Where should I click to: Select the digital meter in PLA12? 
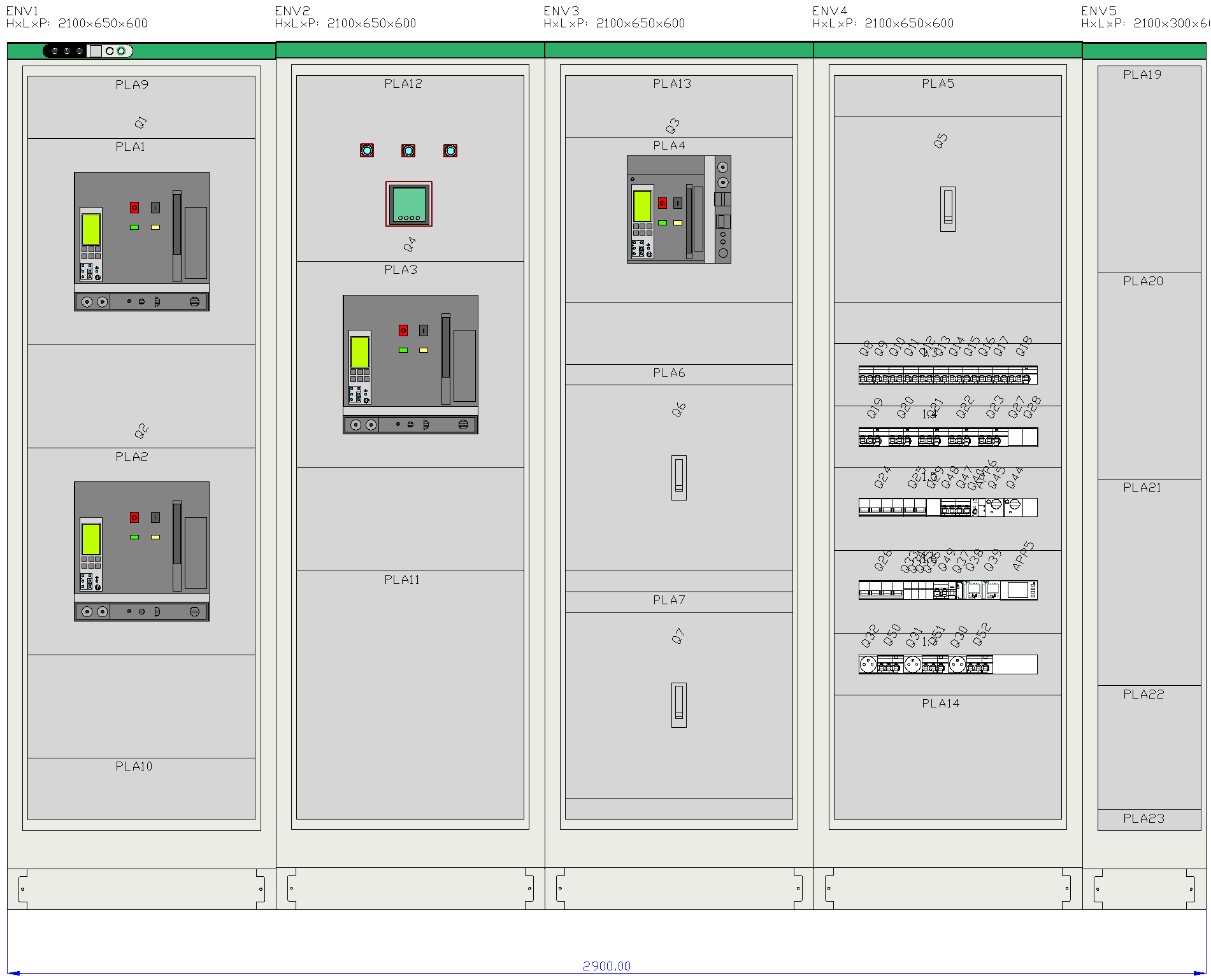pyautogui.click(x=409, y=204)
